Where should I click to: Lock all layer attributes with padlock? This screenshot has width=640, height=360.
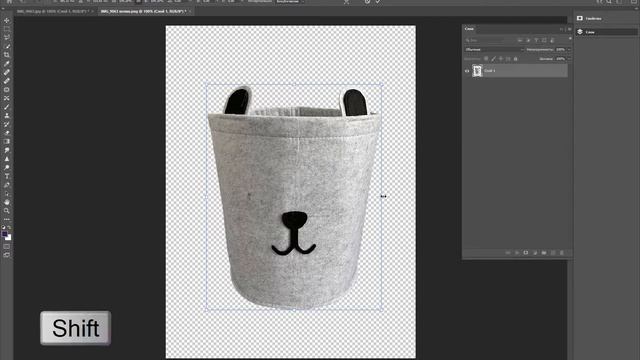516,59
